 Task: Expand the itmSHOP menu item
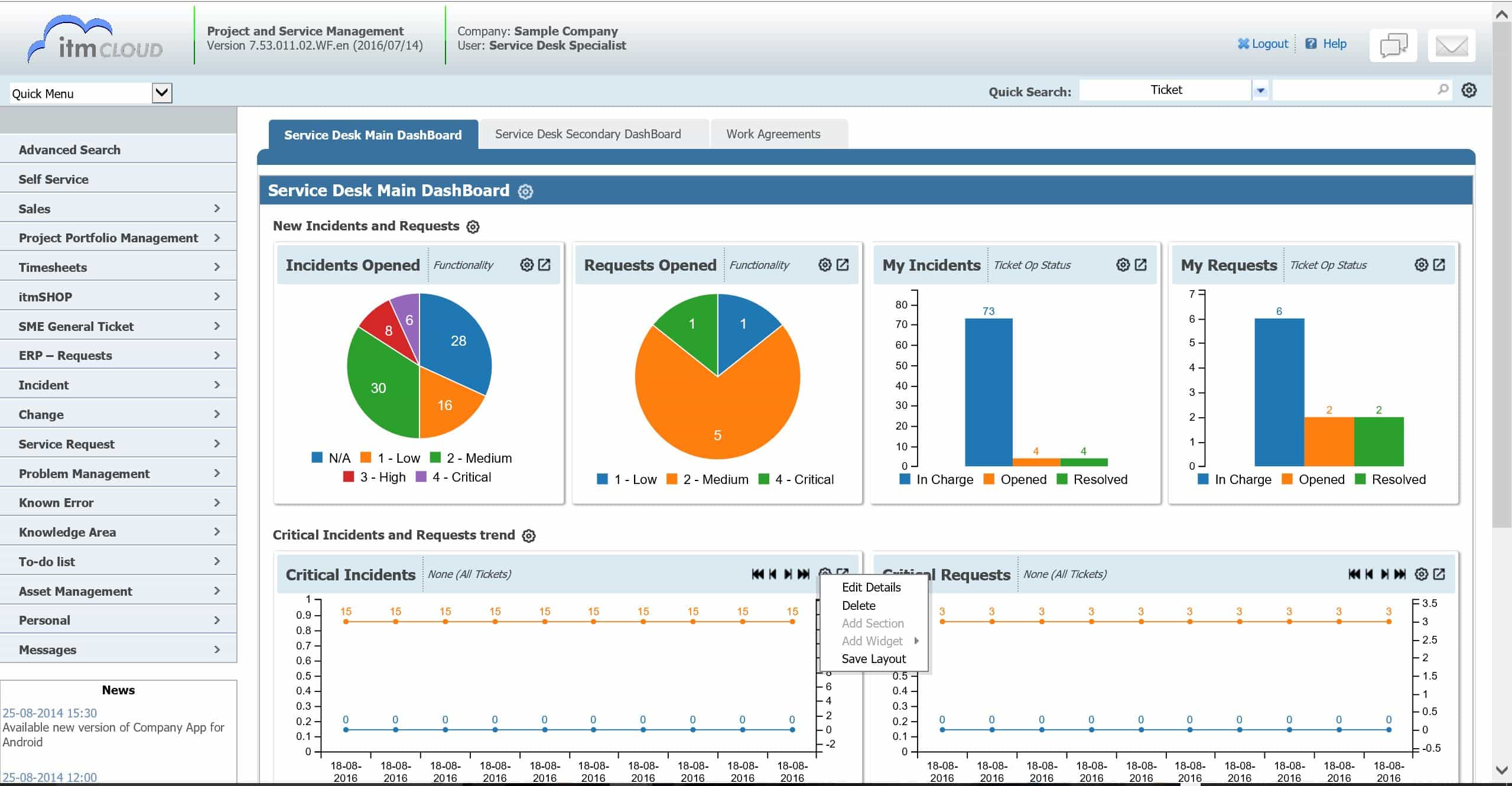[x=118, y=297]
